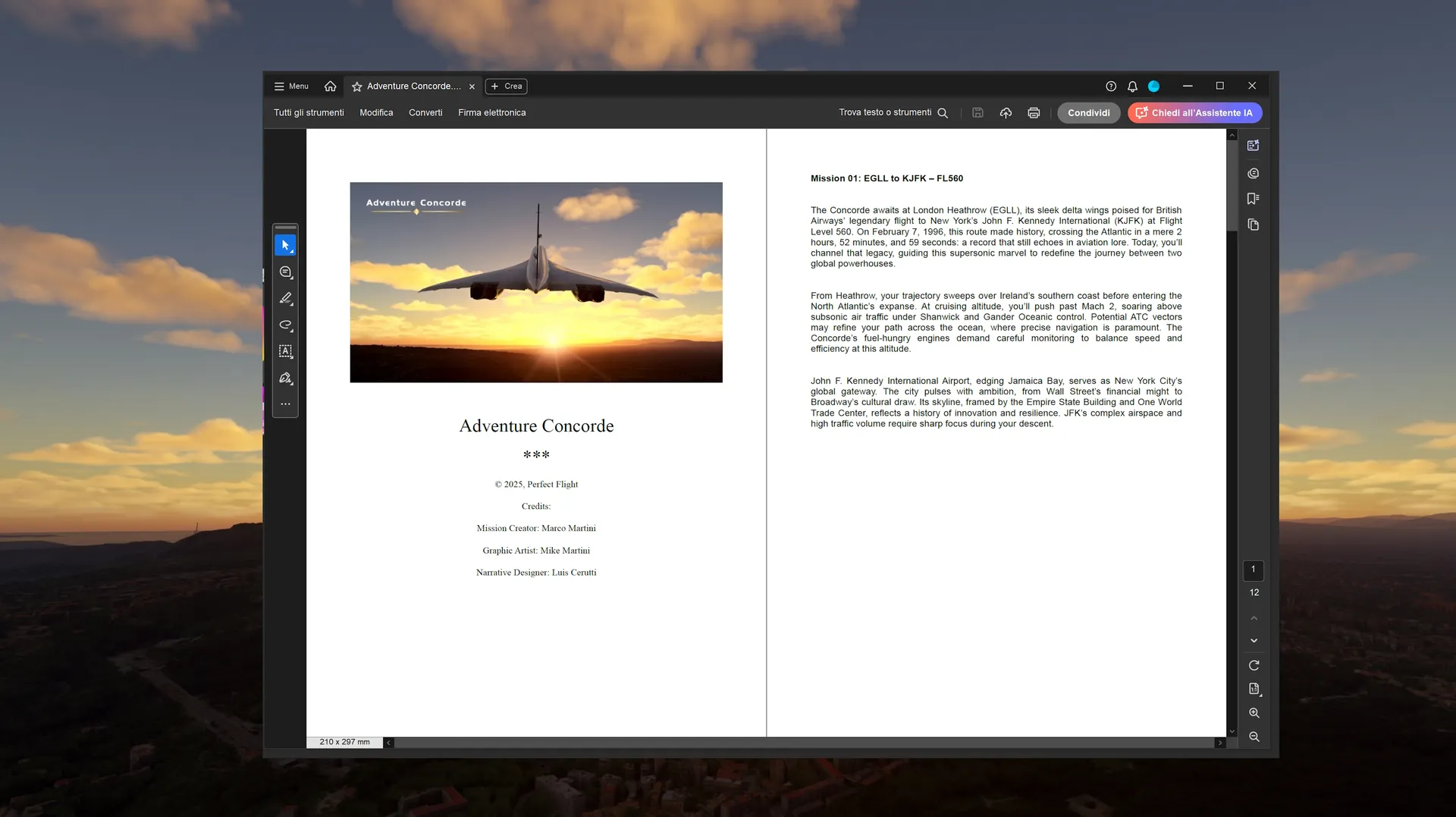1456x817 pixels.
Task: Open Firma elettronica
Action: 491,113
